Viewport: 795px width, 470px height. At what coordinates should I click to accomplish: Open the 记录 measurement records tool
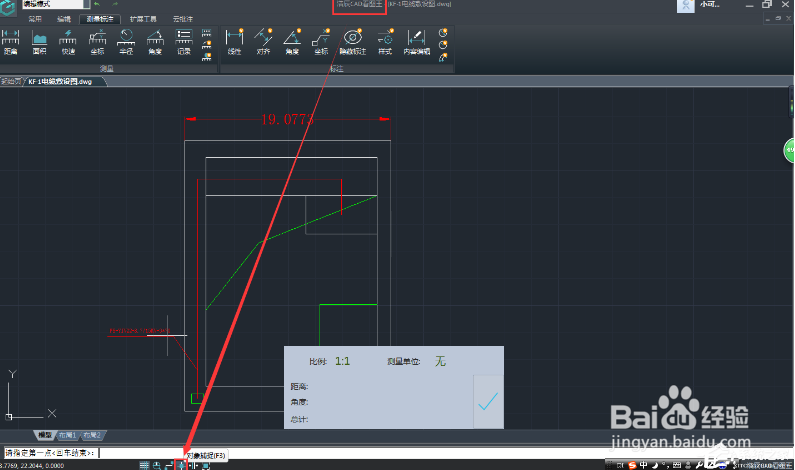184,42
